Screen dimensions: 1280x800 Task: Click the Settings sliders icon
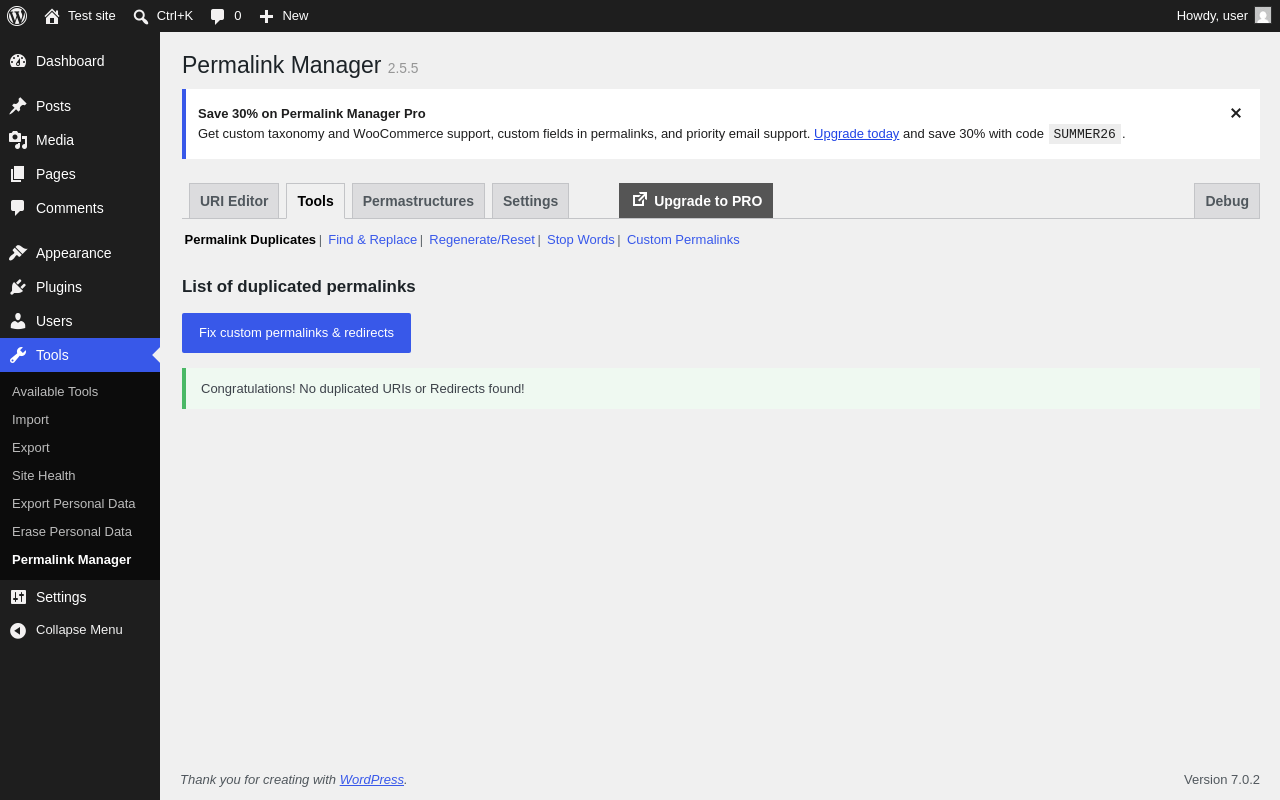(x=18, y=597)
